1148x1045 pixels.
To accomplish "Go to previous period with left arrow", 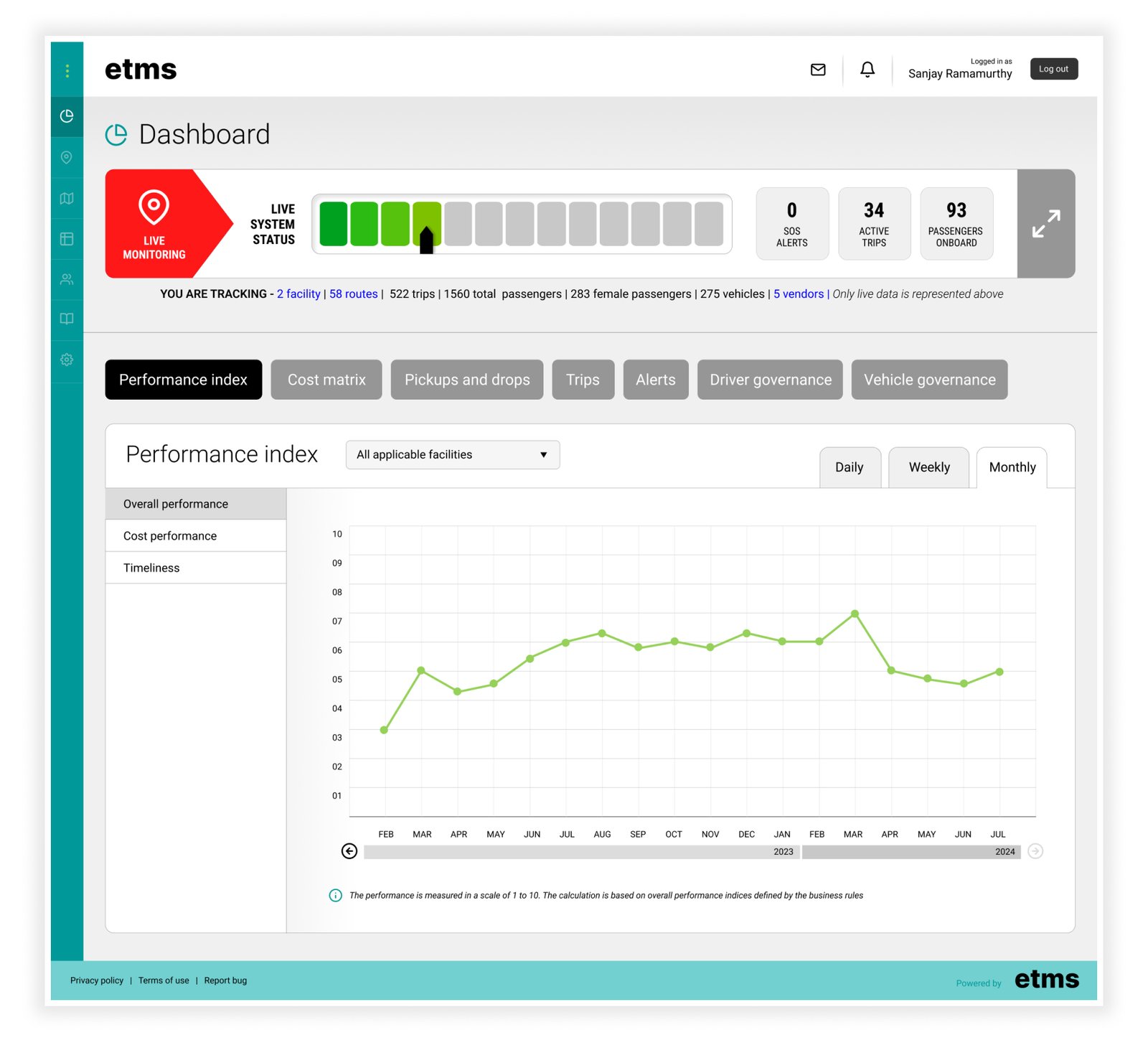I will click(x=349, y=851).
